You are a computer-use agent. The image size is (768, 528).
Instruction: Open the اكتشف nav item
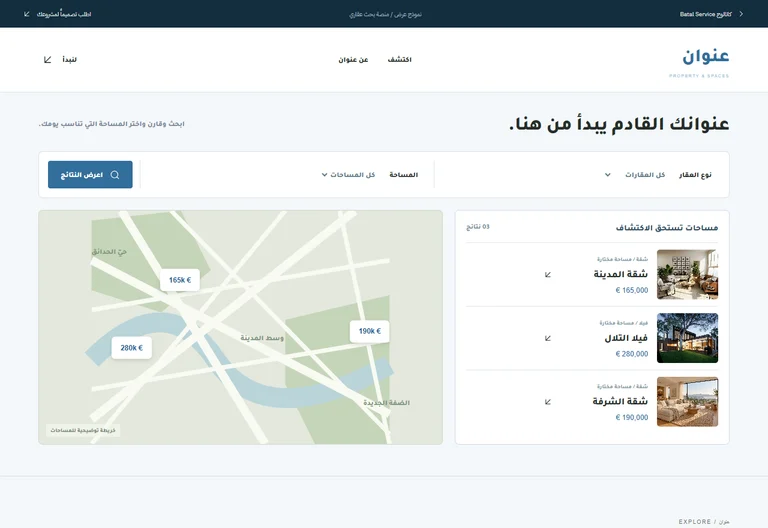(400, 60)
